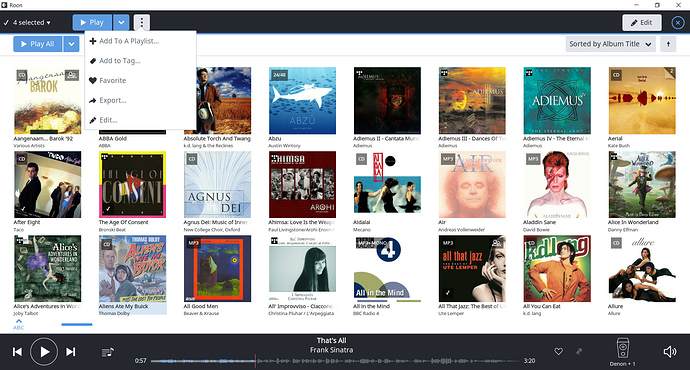
Task: Open the dropdown arrow next to Play All
Action: pyautogui.click(x=71, y=44)
